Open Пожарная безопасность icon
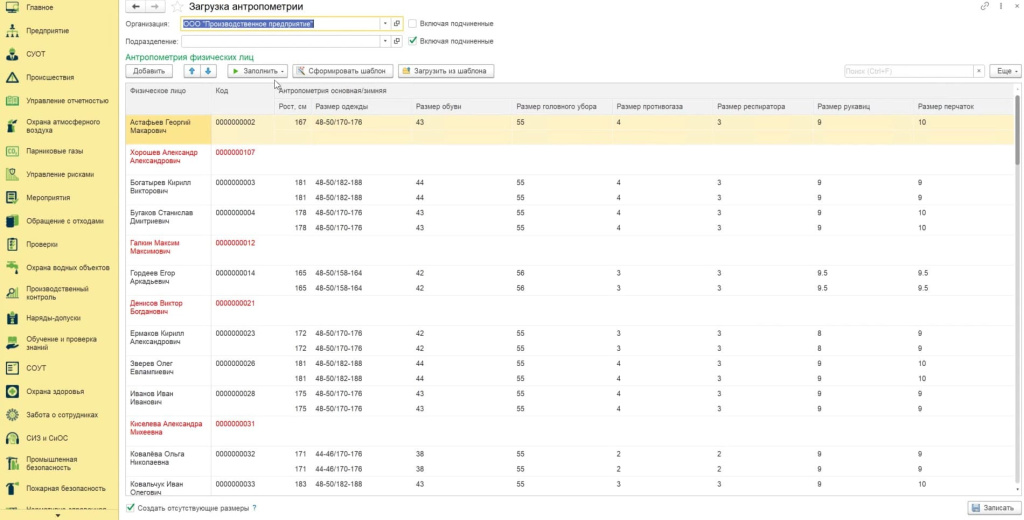Screen dimensions: 1024x520 pos(12,488)
